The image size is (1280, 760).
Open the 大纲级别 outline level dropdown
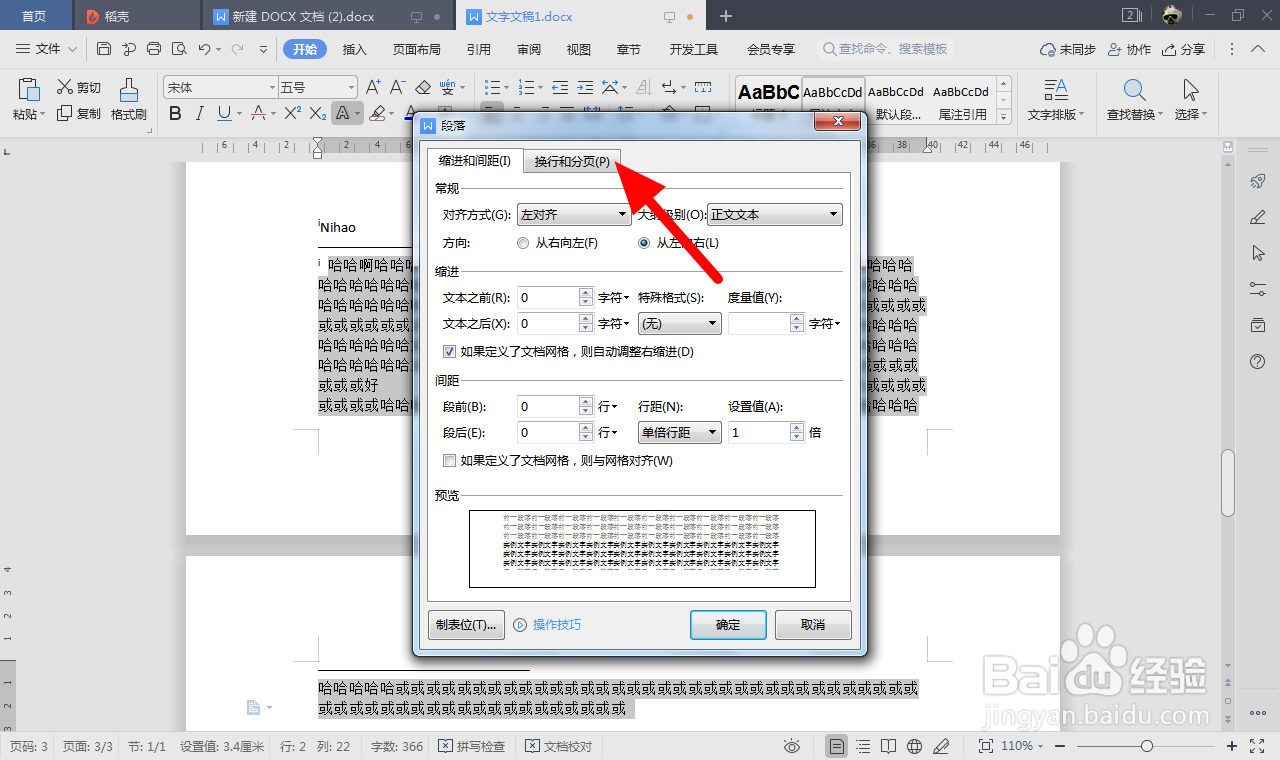point(775,214)
